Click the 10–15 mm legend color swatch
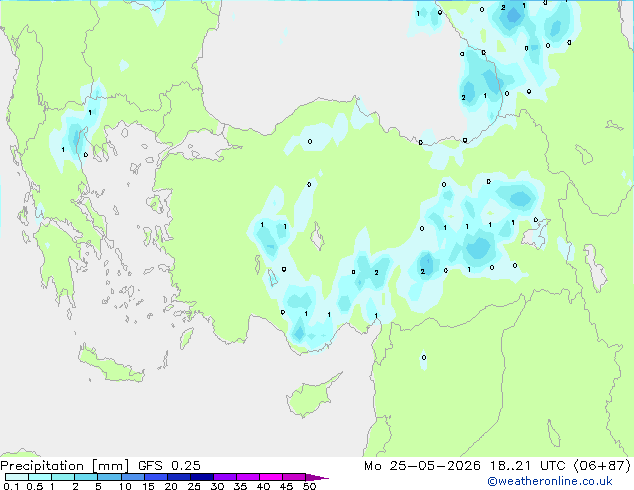This screenshot has width=634, height=490. click(132, 477)
